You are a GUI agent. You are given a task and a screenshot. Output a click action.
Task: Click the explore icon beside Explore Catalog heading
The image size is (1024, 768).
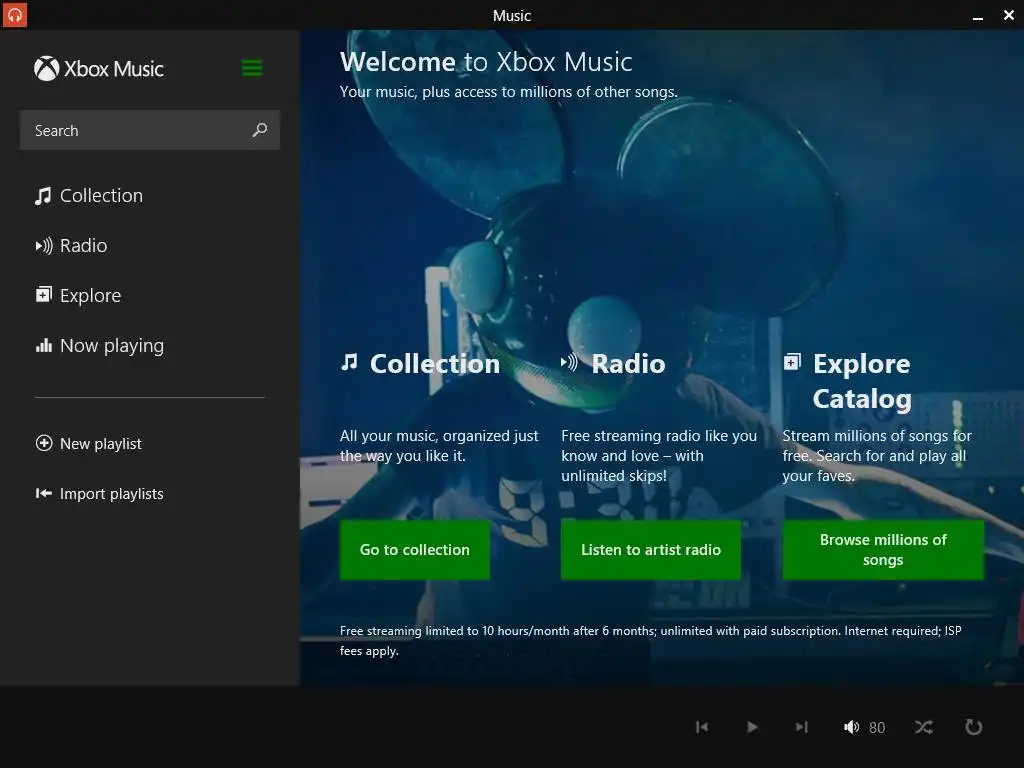coord(792,361)
